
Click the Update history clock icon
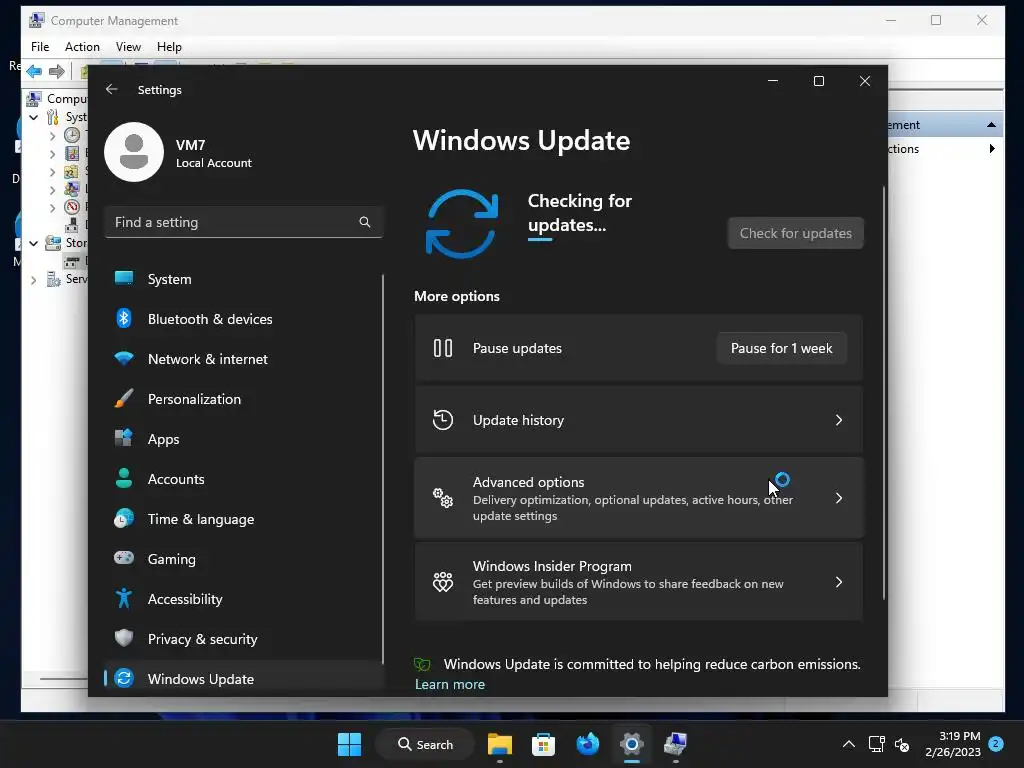pyautogui.click(x=443, y=420)
